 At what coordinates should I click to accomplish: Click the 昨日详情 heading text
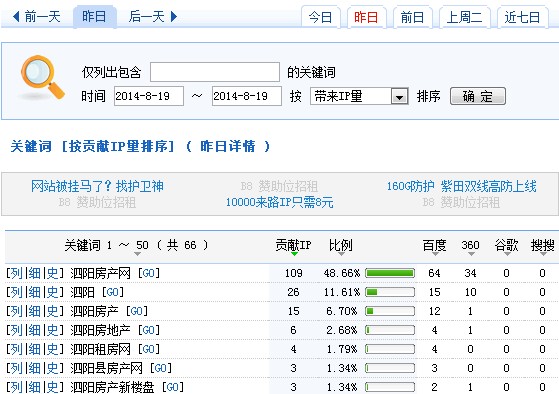(x=227, y=146)
